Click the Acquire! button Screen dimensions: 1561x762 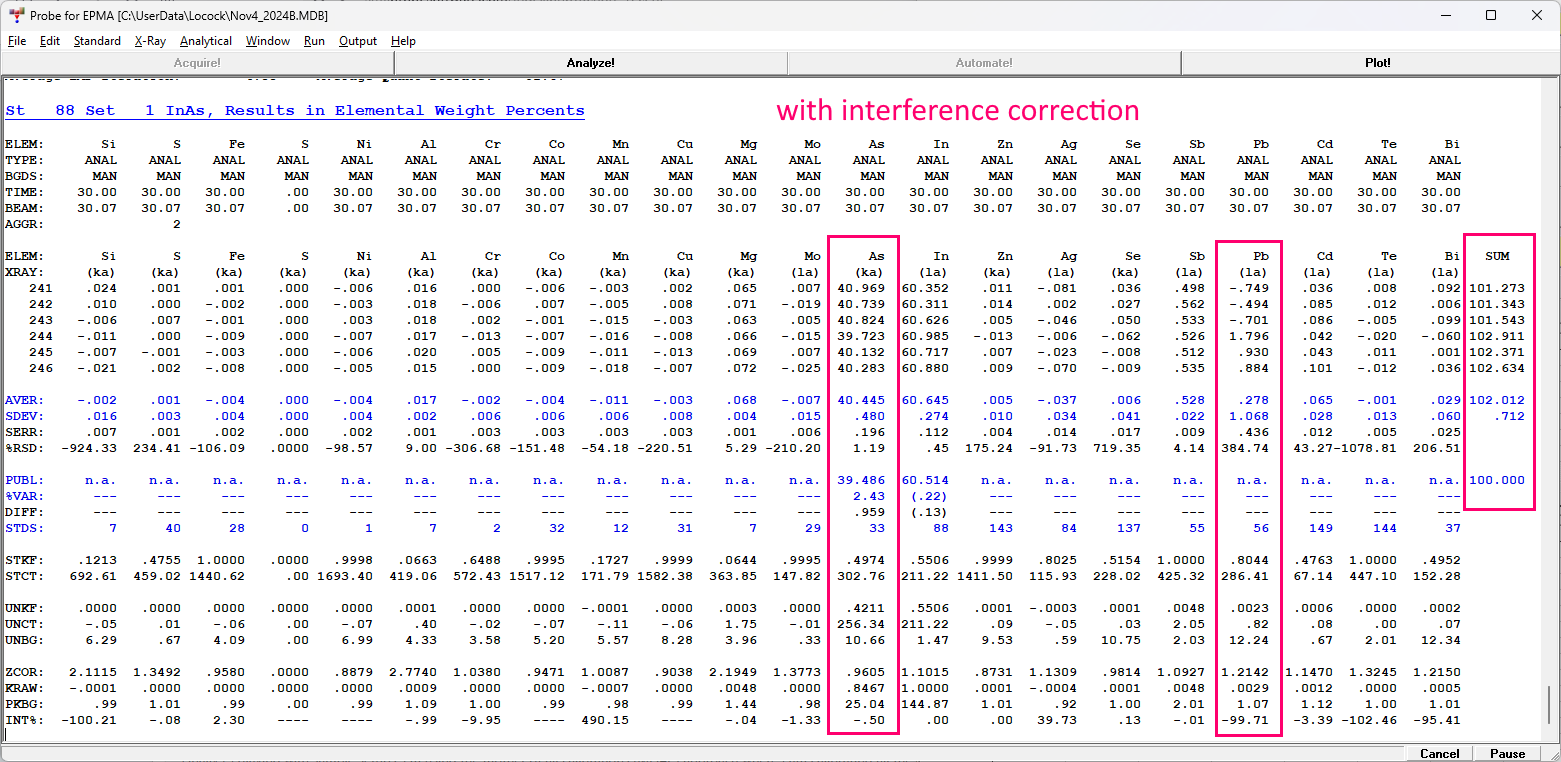coord(197,63)
